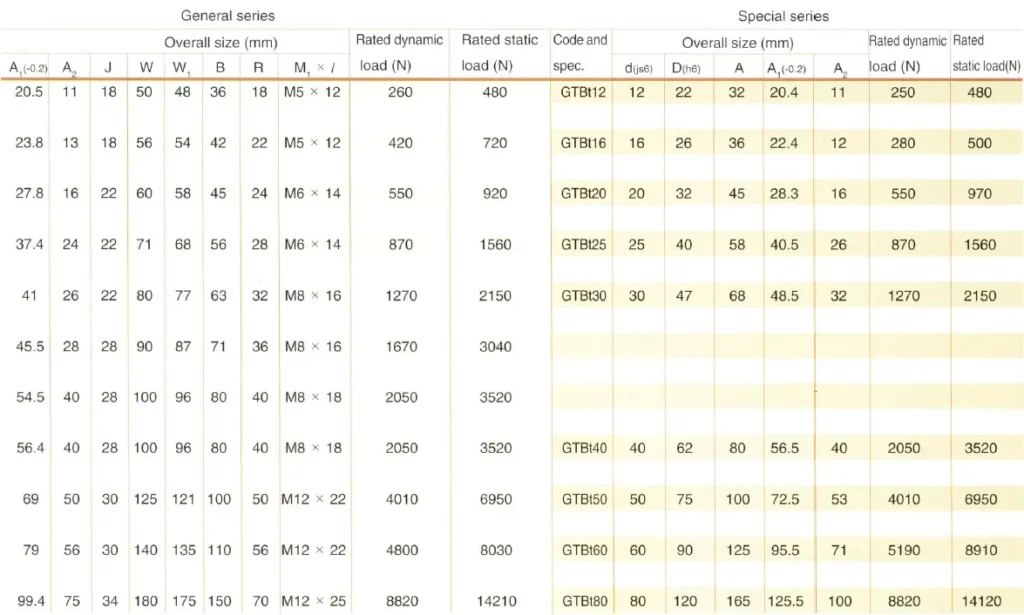The width and height of the screenshot is (1024, 615).
Task: Click the GTBt60 code cell
Action: coord(583,550)
